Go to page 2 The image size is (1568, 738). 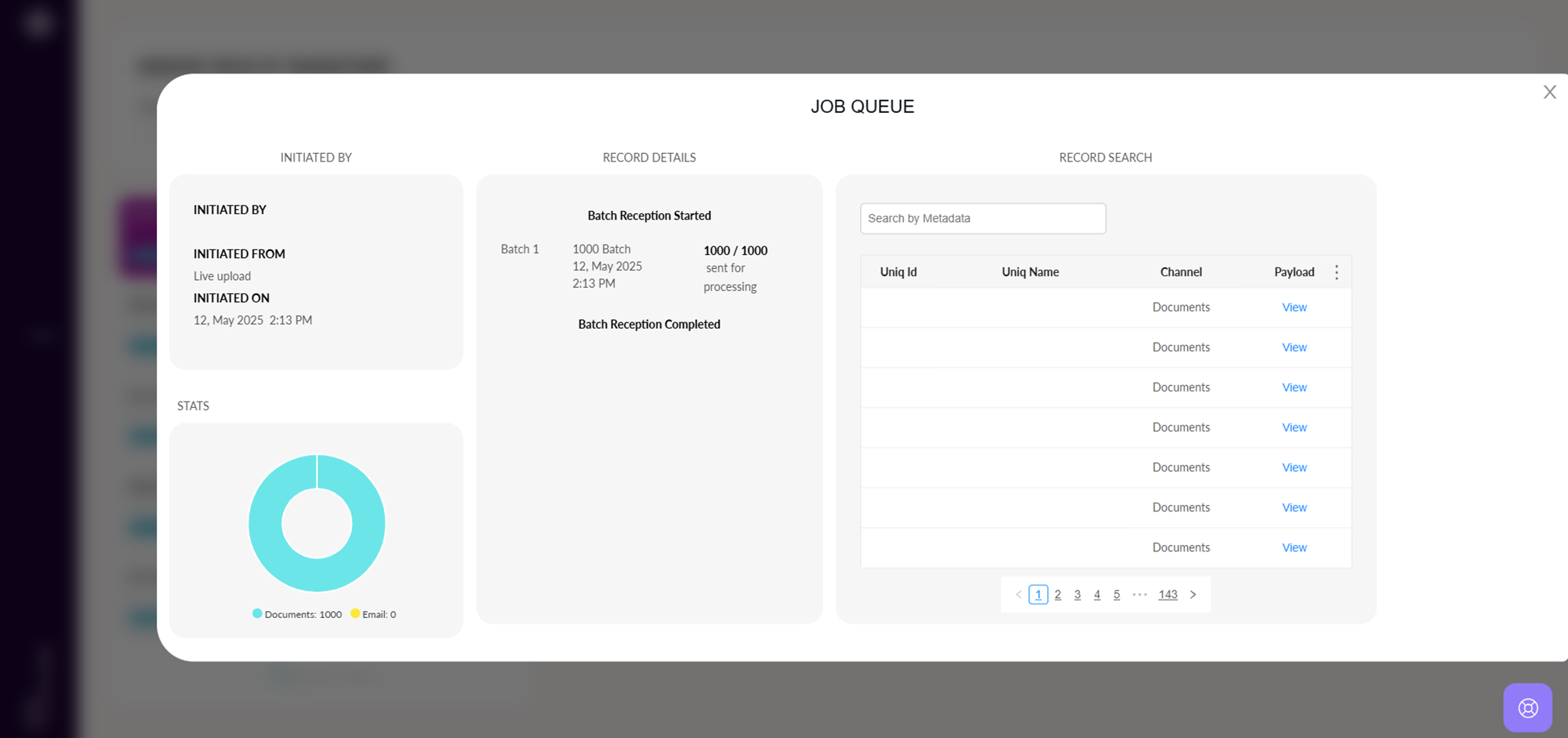pos(1058,594)
